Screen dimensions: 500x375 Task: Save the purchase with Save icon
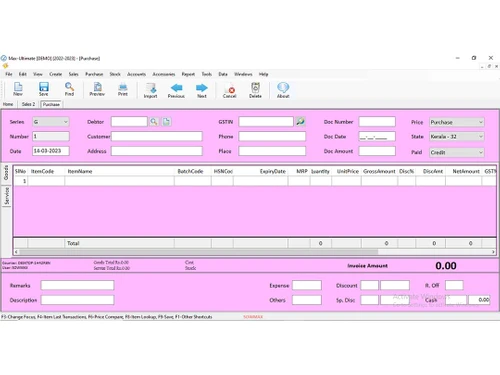[x=44, y=89]
